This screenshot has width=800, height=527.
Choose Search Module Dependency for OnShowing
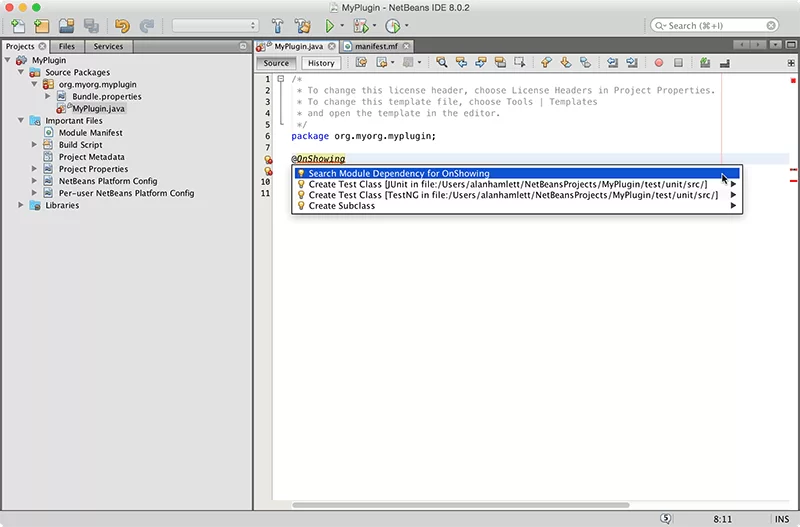(517, 173)
